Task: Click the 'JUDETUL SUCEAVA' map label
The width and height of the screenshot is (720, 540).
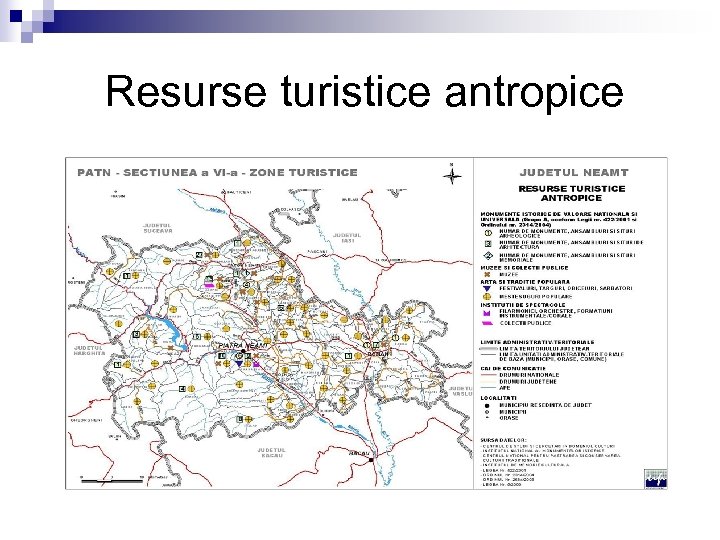Action: [x=158, y=228]
